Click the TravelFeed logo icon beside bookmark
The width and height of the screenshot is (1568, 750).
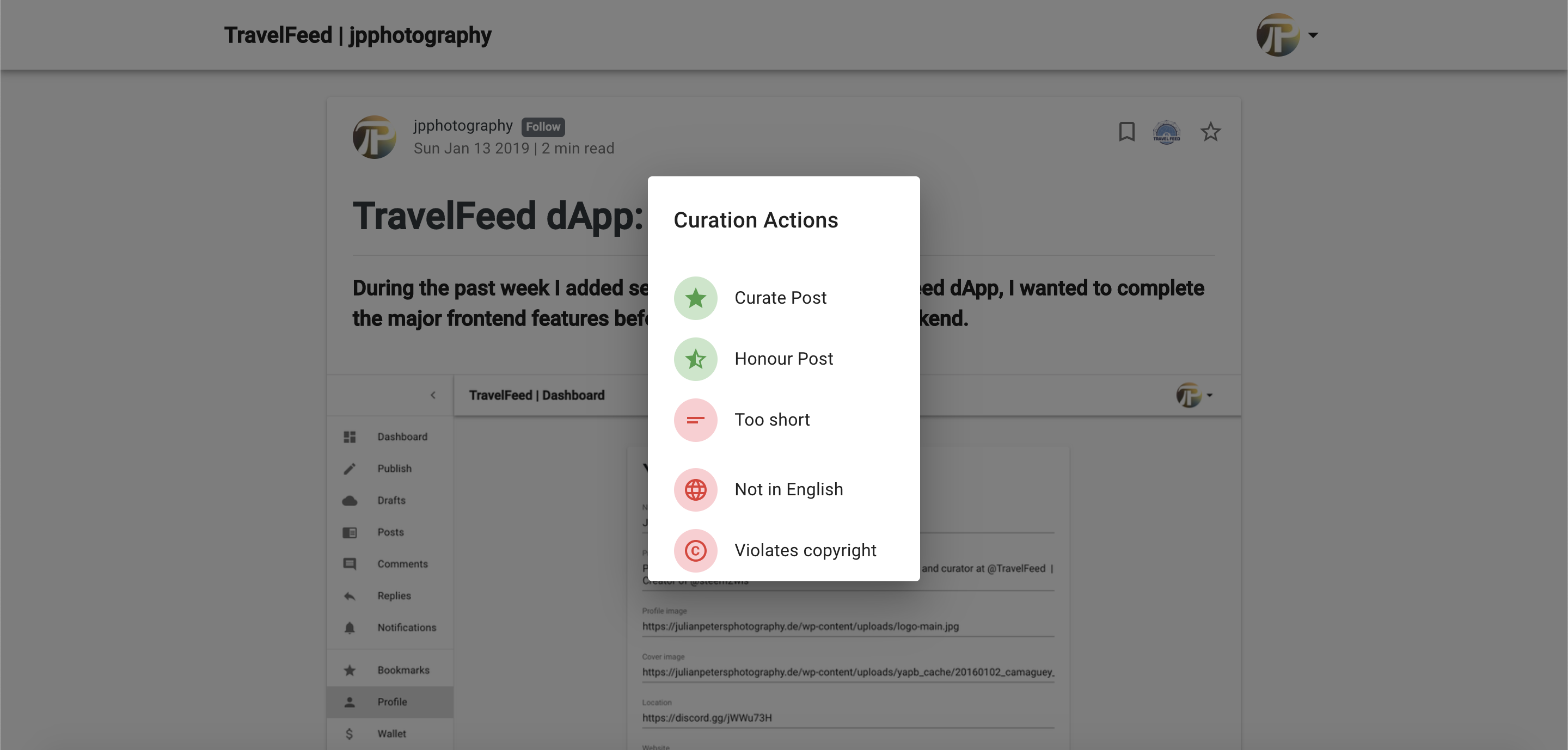1166,131
